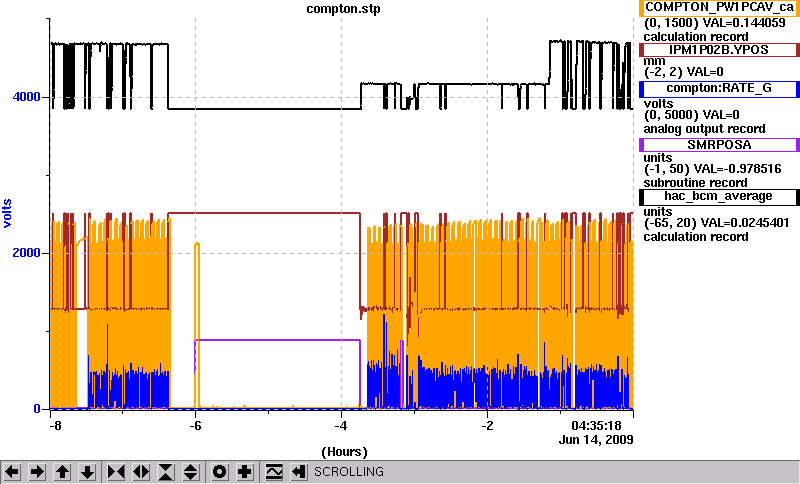Zoom in on the time axis (inward horizontal triangles)
Viewport: 800px width, 484px height.
click(x=116, y=472)
